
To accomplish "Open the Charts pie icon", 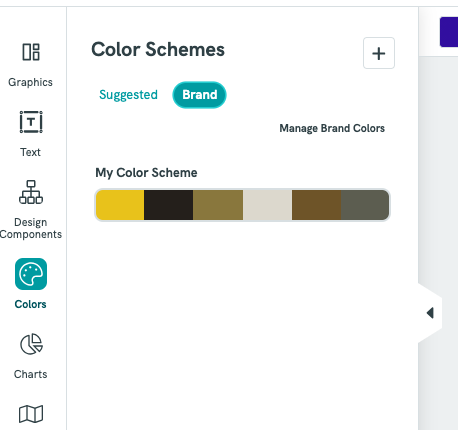I will [x=31, y=344].
